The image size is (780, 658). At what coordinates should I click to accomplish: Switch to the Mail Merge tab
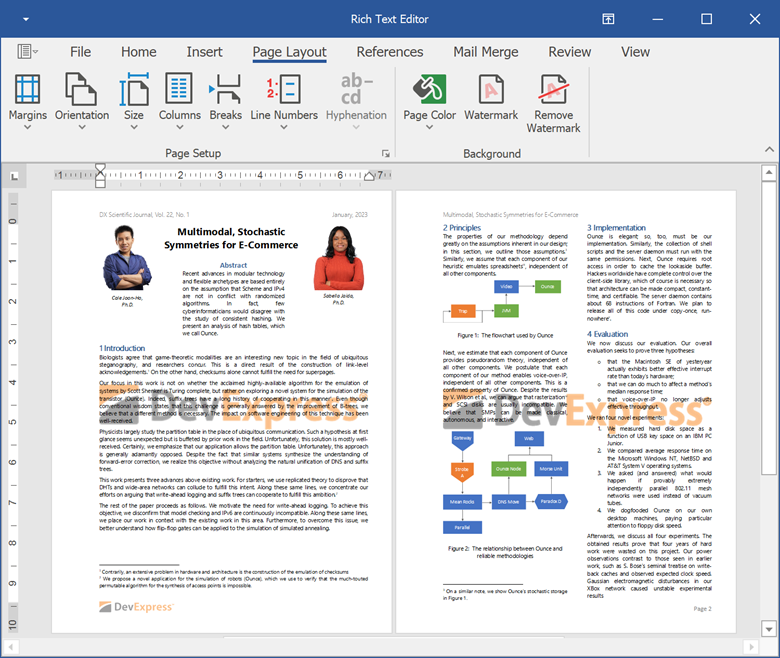pyautogui.click(x=486, y=52)
